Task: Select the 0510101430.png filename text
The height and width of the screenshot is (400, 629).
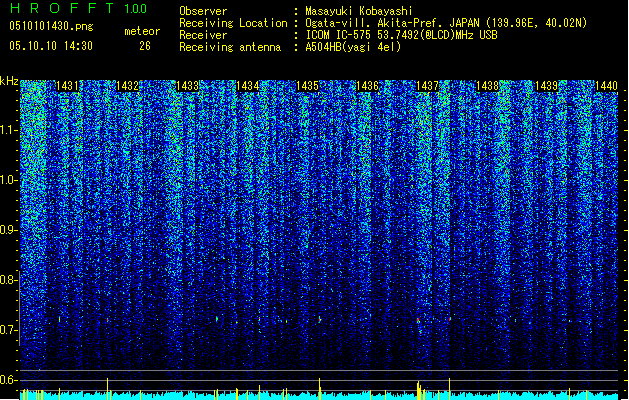Action: [51, 26]
